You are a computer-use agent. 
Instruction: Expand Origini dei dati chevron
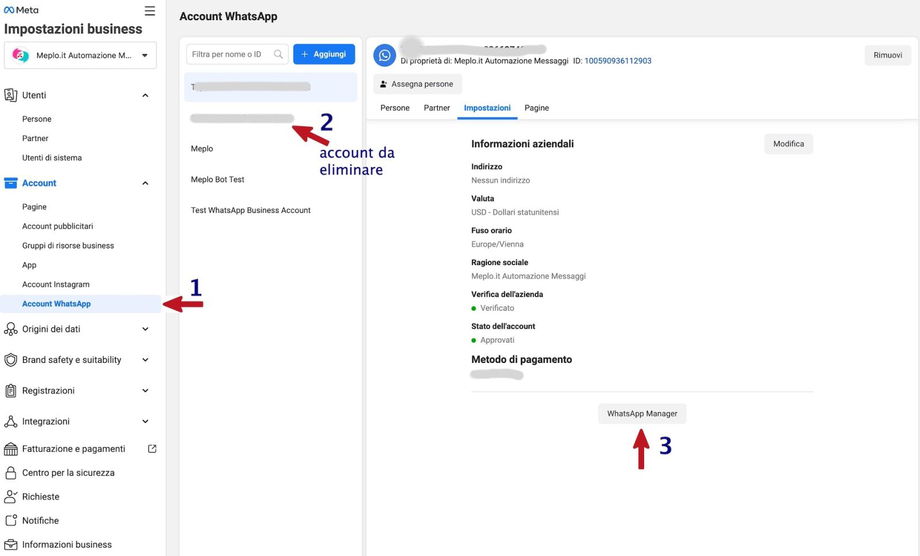tap(145, 329)
